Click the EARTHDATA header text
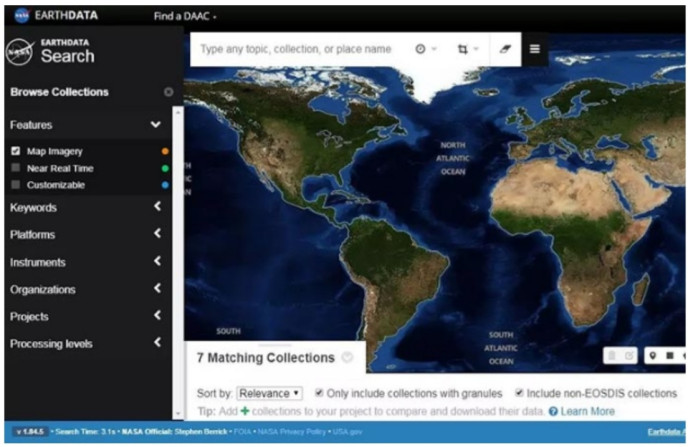Viewport: 688px width, 447px height. click(66, 15)
